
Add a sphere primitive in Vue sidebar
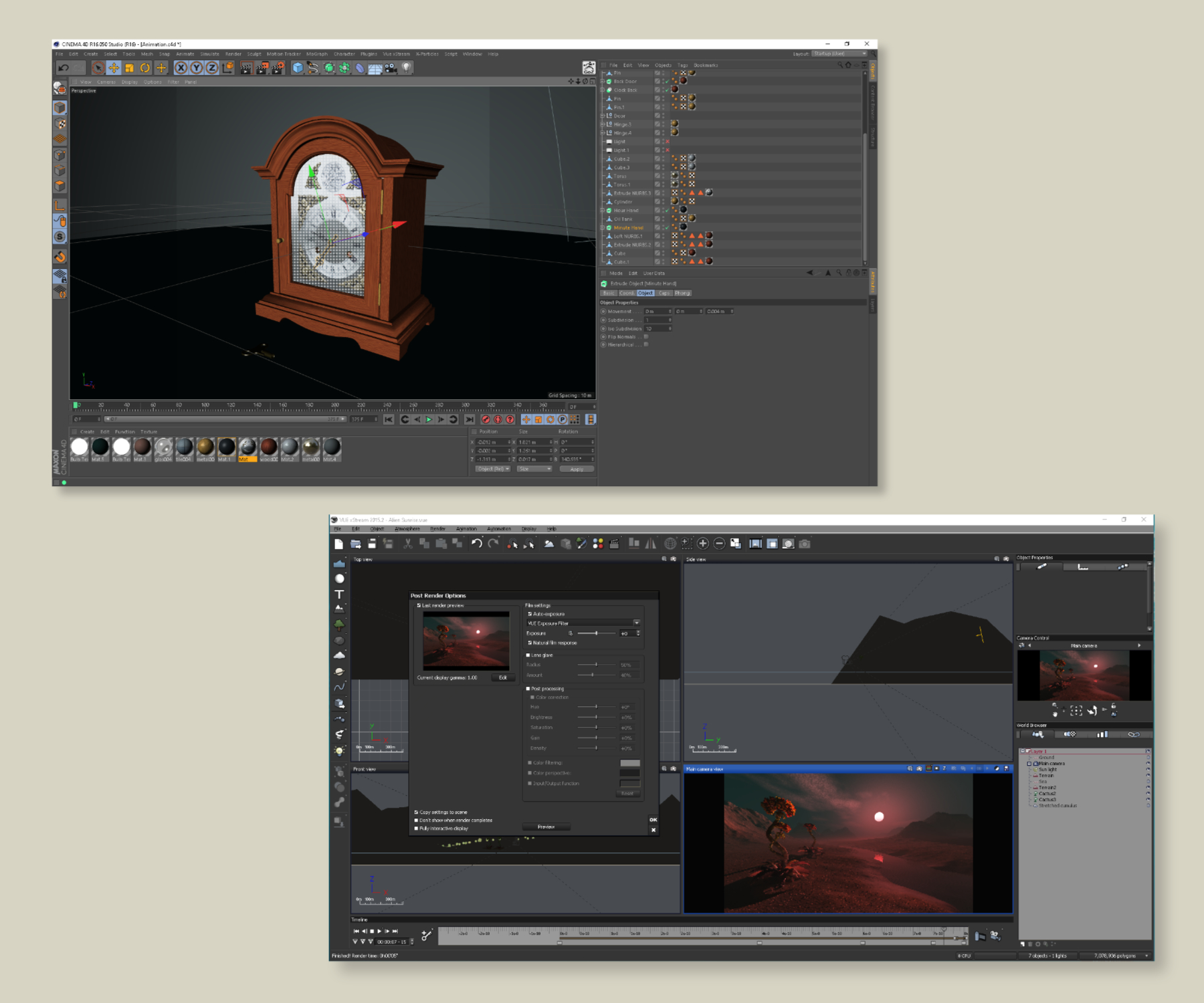click(x=340, y=578)
